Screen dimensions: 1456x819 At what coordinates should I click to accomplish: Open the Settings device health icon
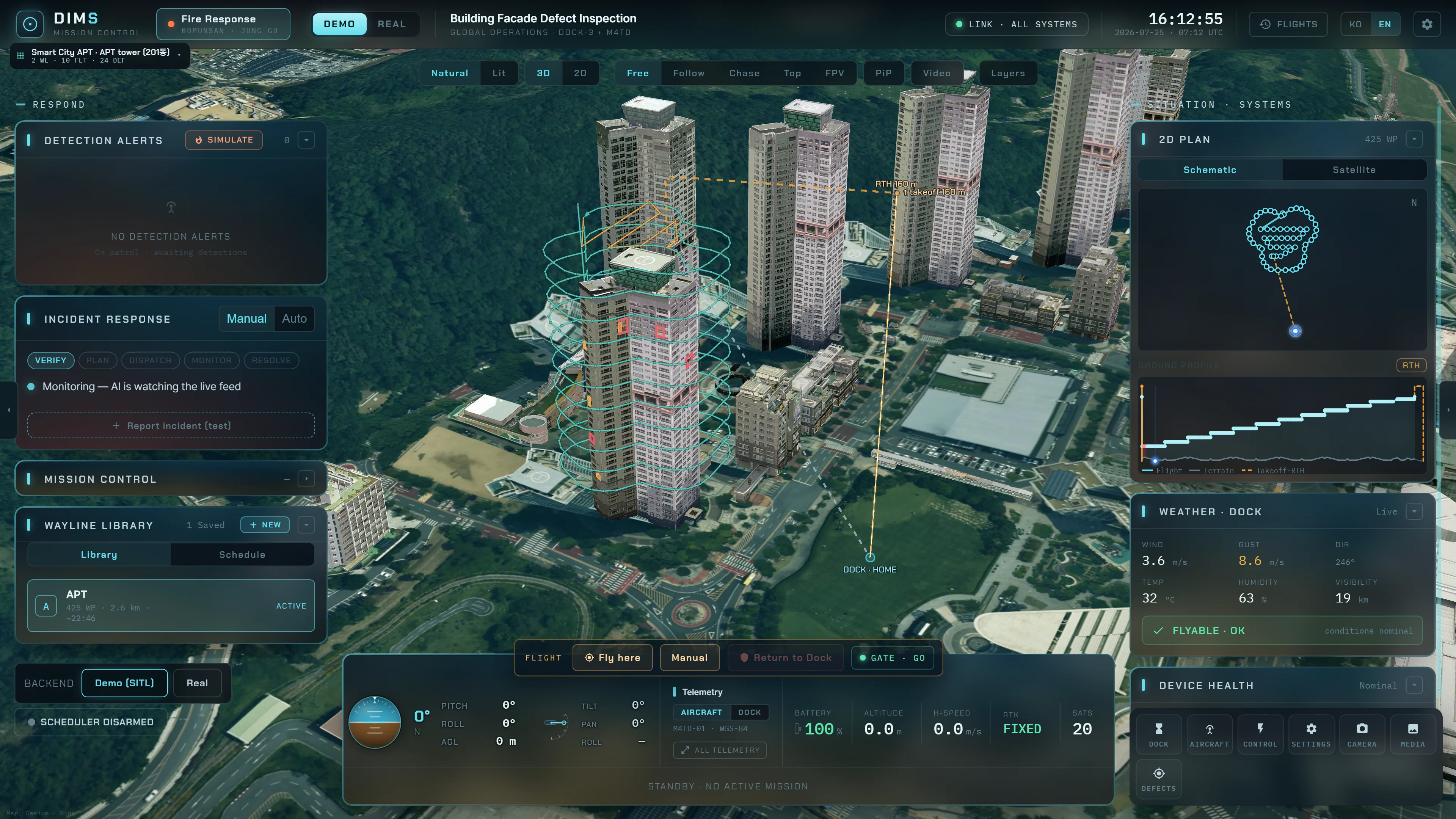tap(1311, 734)
